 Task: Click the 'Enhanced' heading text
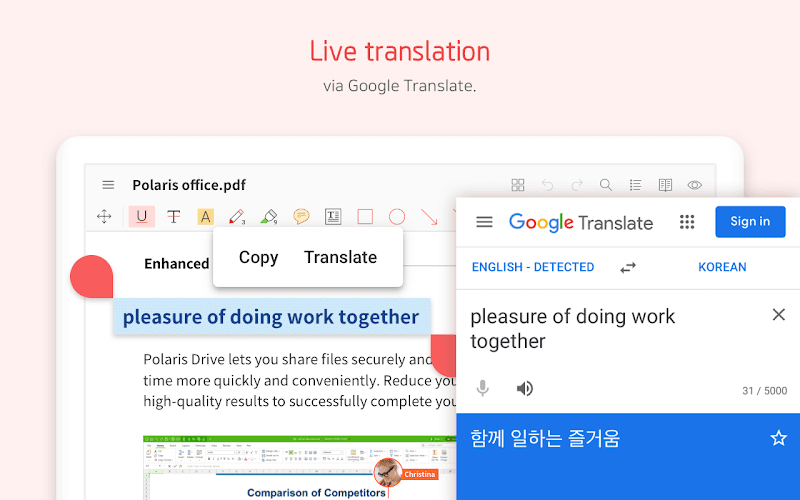(177, 264)
